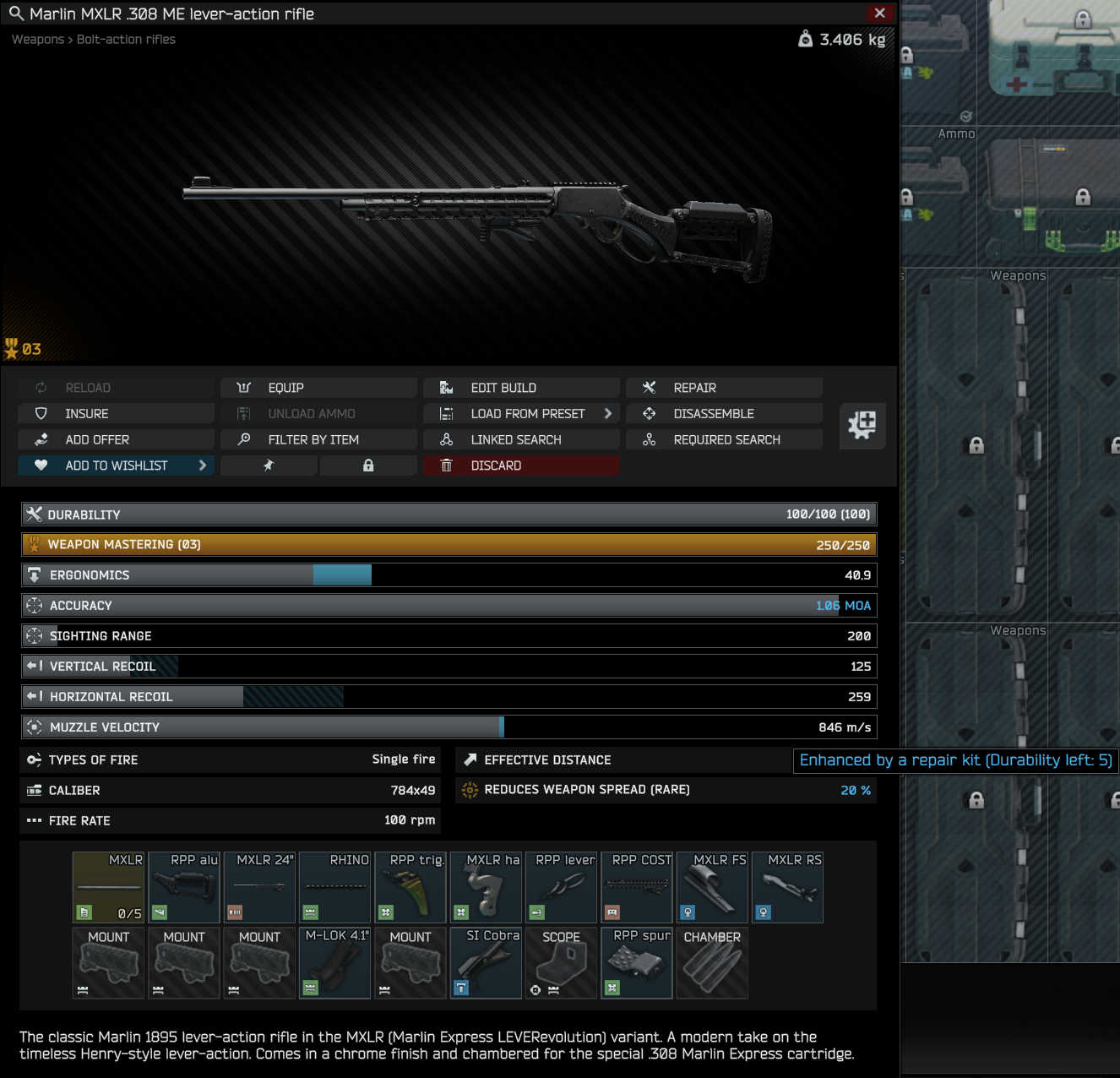Click the rifle description paragraph
The width and height of the screenshot is (1120, 1078).
click(x=437, y=1045)
